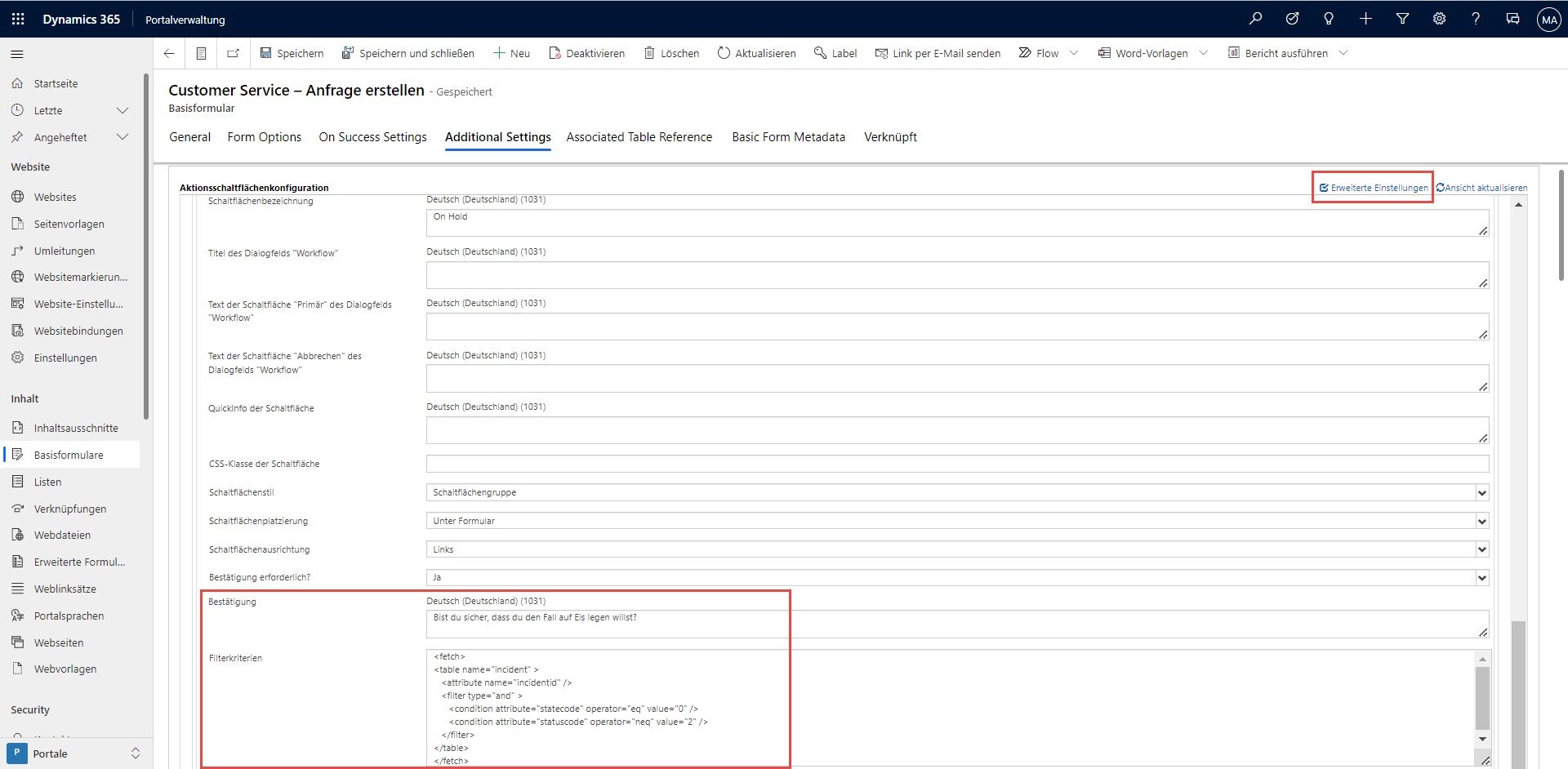Screen dimensions: 1568x769
Task: Open the chat bubbles icon in top bar
Action: (x=1512, y=19)
